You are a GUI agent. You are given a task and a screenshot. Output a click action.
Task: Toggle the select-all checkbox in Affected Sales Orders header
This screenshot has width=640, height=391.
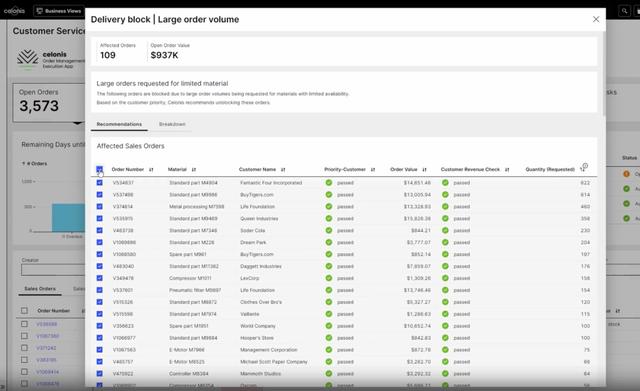coord(100,169)
